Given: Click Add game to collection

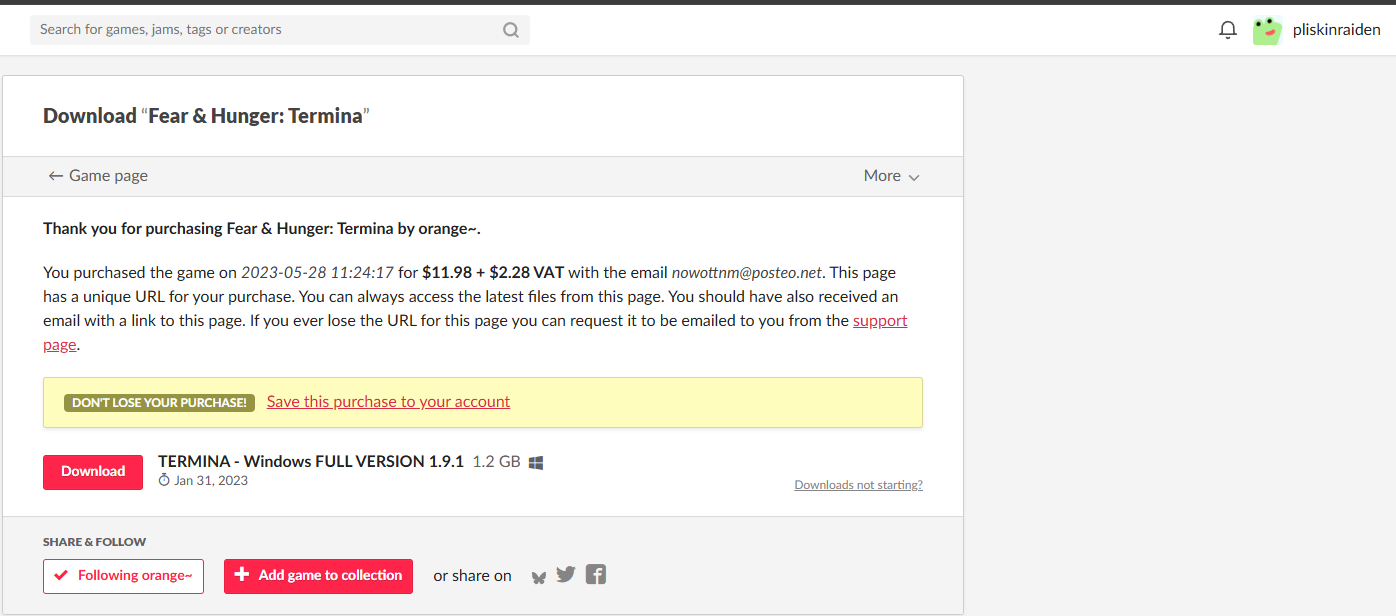Looking at the screenshot, I should [x=318, y=576].
